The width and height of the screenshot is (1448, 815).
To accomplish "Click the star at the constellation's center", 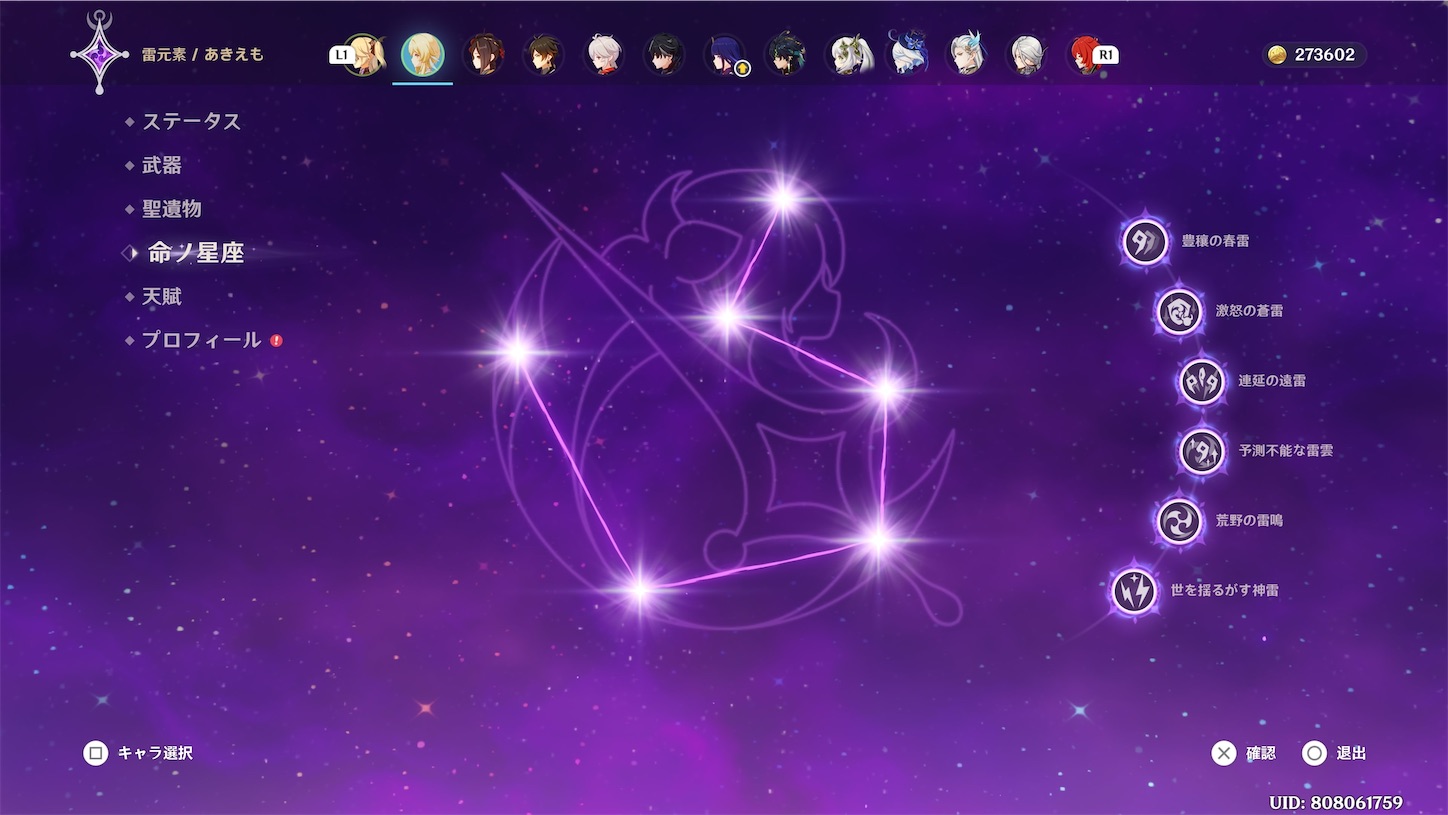I will [727, 318].
